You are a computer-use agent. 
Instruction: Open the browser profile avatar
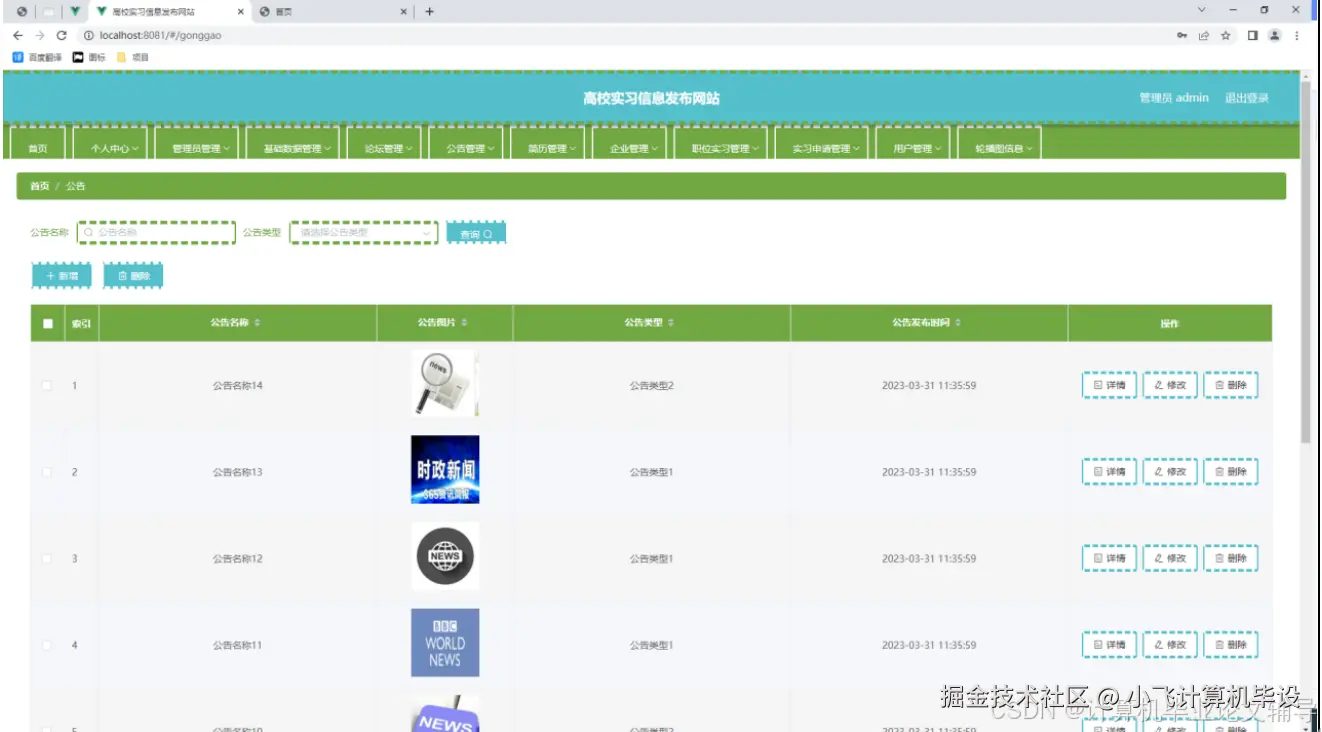pyautogui.click(x=1274, y=35)
